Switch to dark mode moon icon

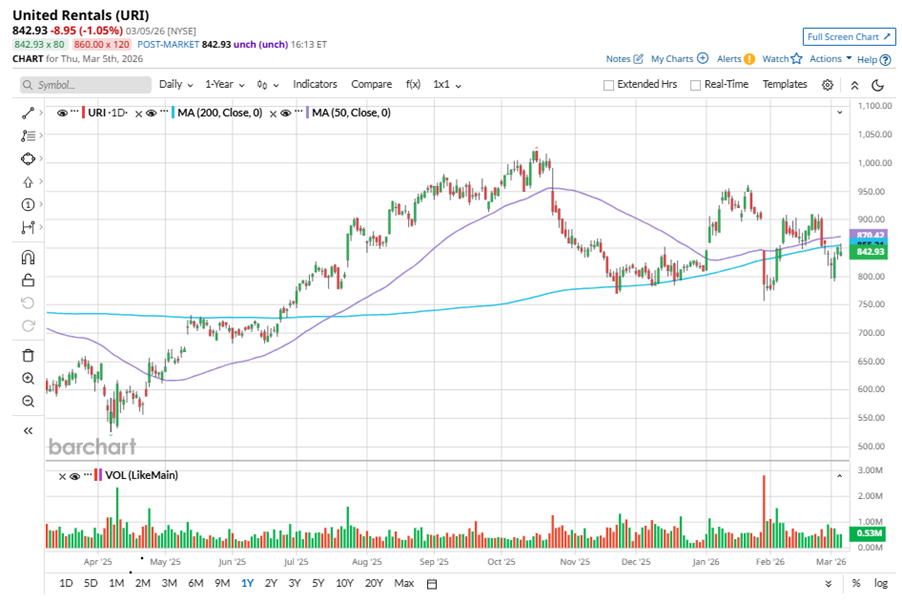(x=878, y=85)
